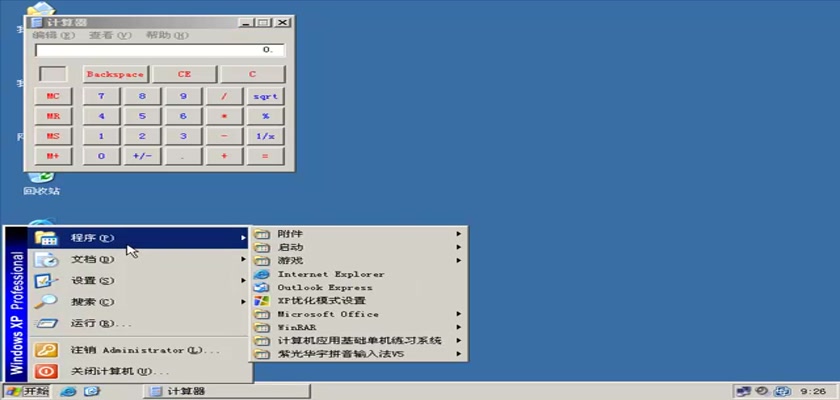Open the 程序 programs menu item

[x=140, y=238]
